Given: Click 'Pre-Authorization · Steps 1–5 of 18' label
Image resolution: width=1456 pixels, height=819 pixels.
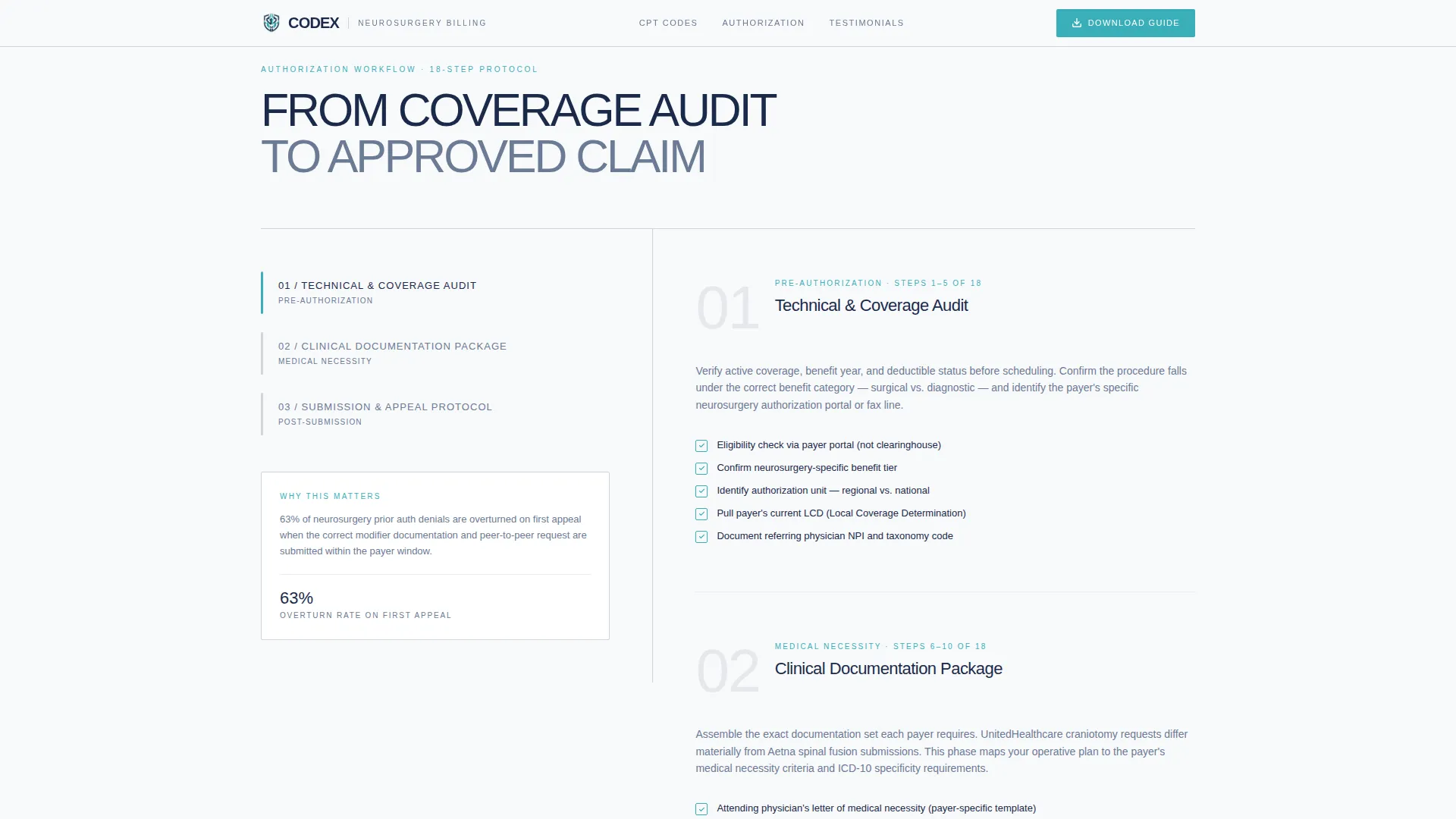Looking at the screenshot, I should pos(877,283).
